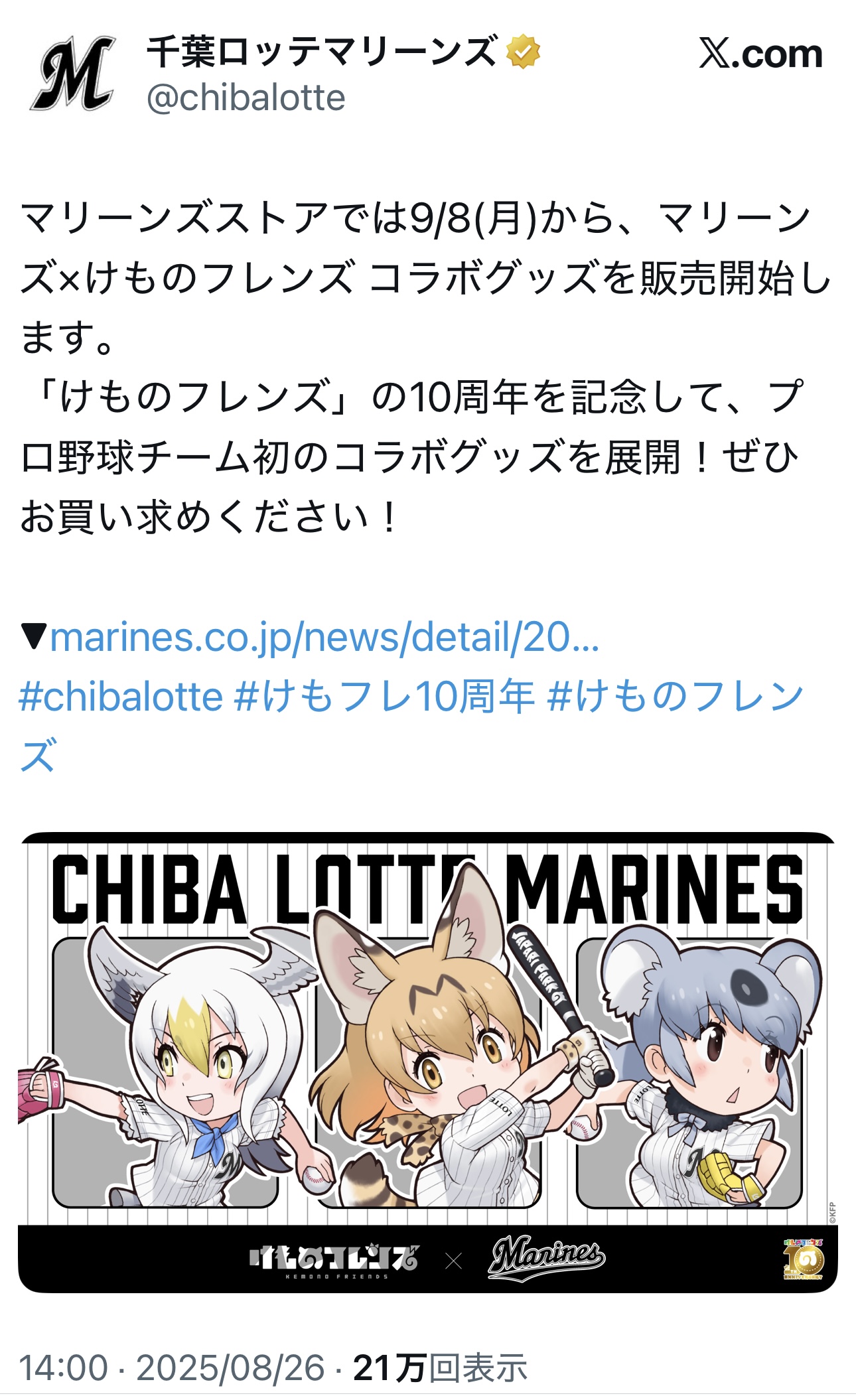Screen dimensions: 856x1400
Task: Click the 21万回表示 view count
Action: click(x=440, y=1367)
